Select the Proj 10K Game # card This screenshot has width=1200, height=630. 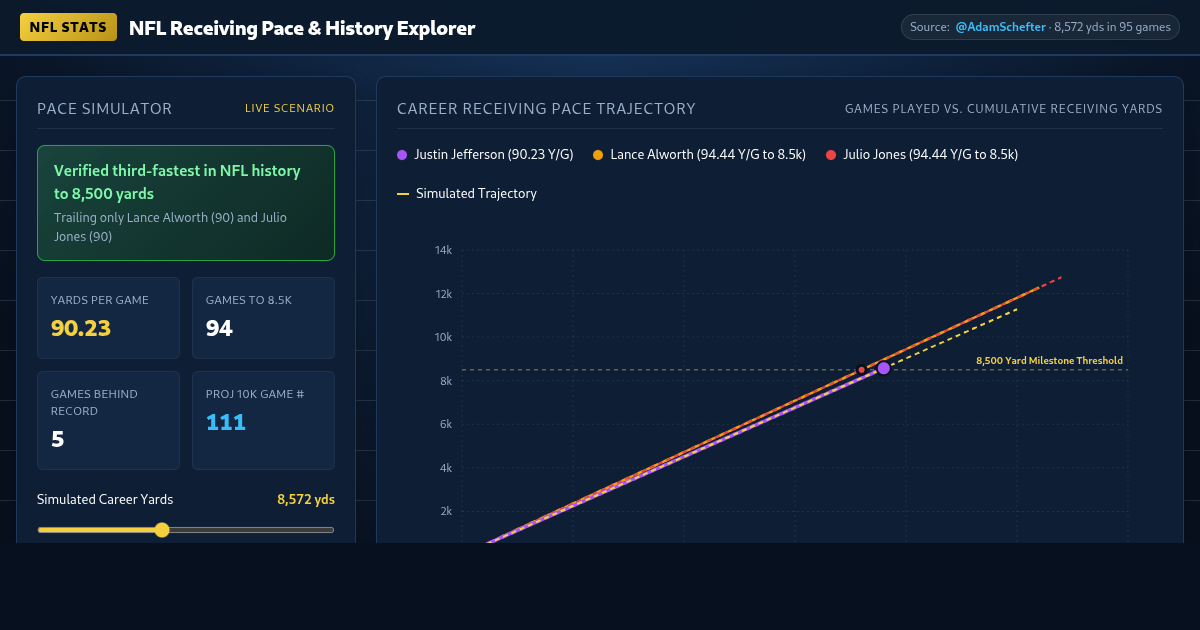[x=263, y=420]
